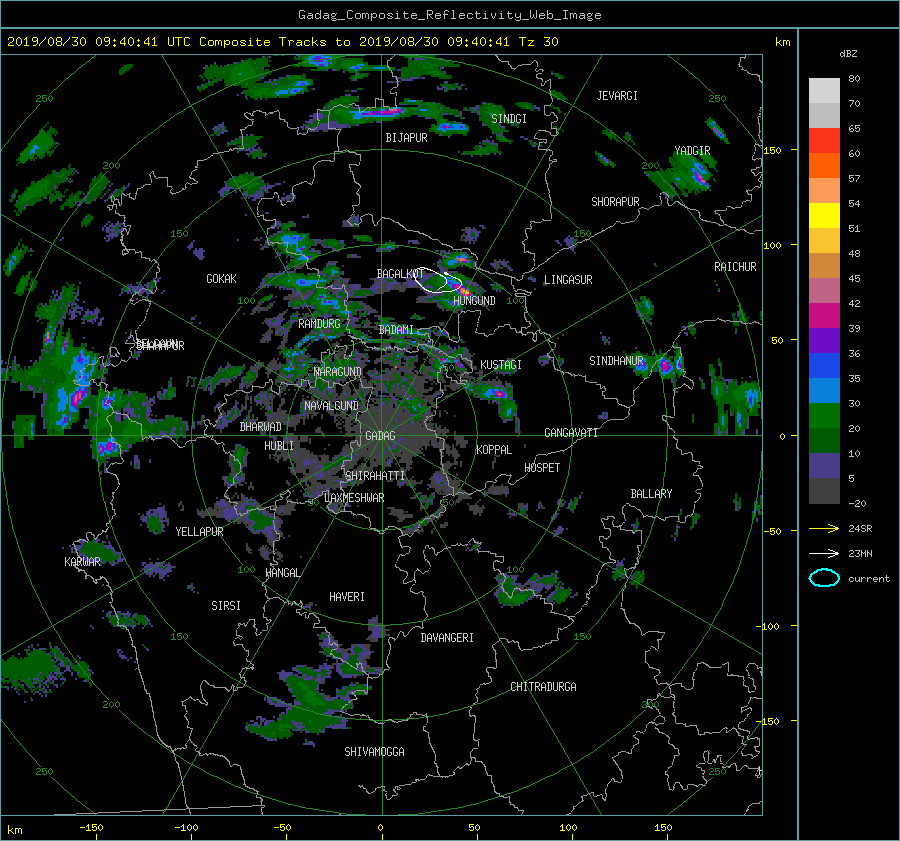The image size is (900, 841).
Task: Click the BAGALKOT city label
Action: pos(399,274)
